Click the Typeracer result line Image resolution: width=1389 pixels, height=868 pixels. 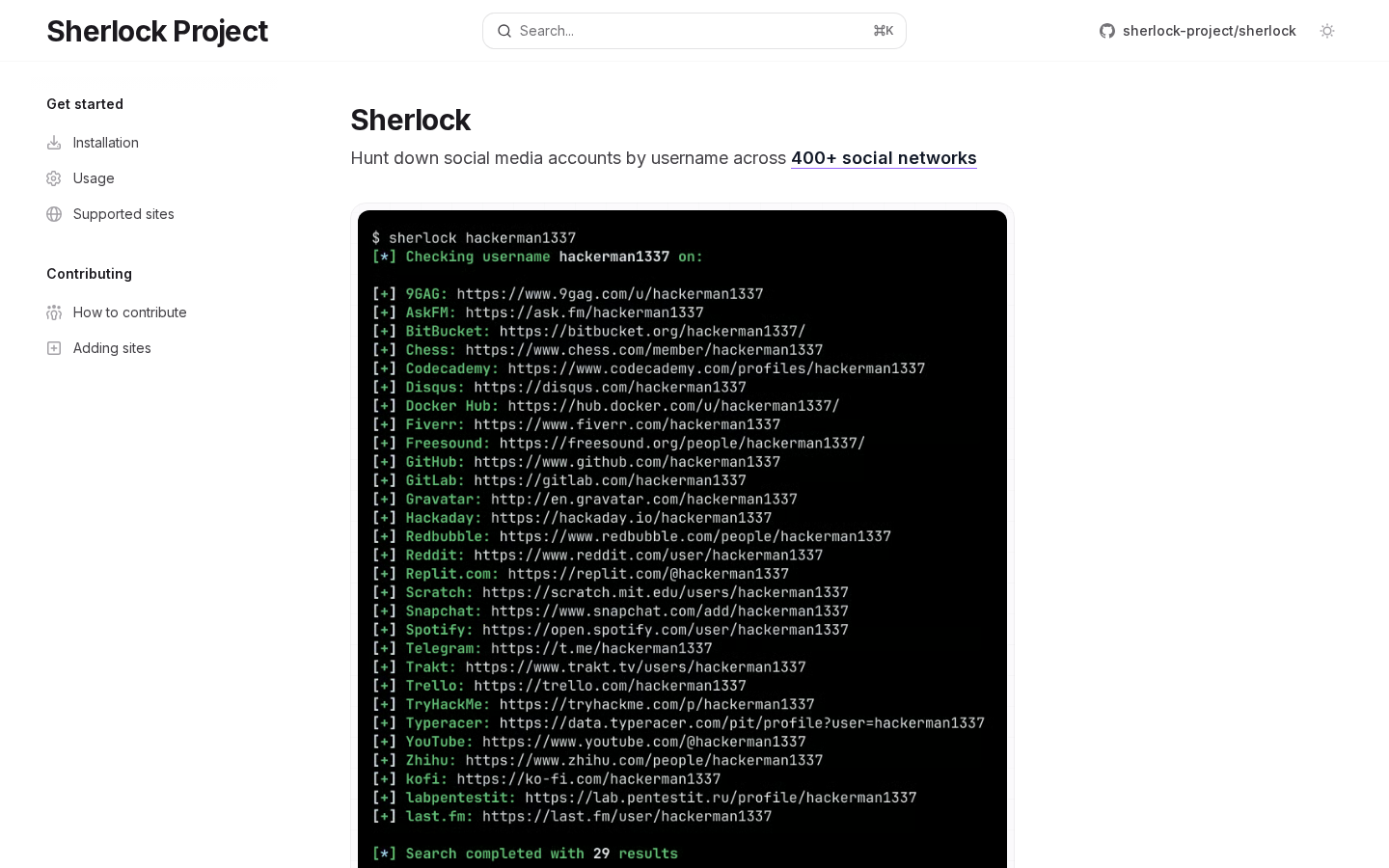(x=678, y=723)
